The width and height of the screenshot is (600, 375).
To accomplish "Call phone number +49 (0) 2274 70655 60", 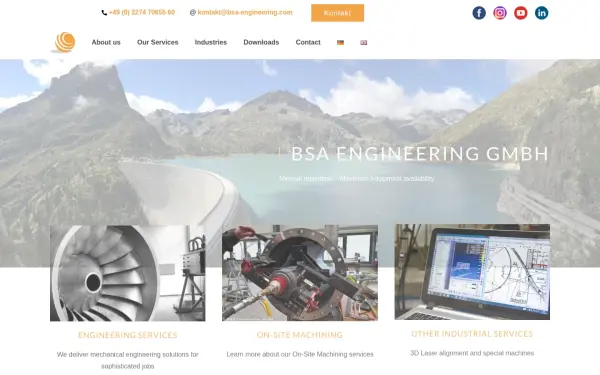I will tap(142, 12).
